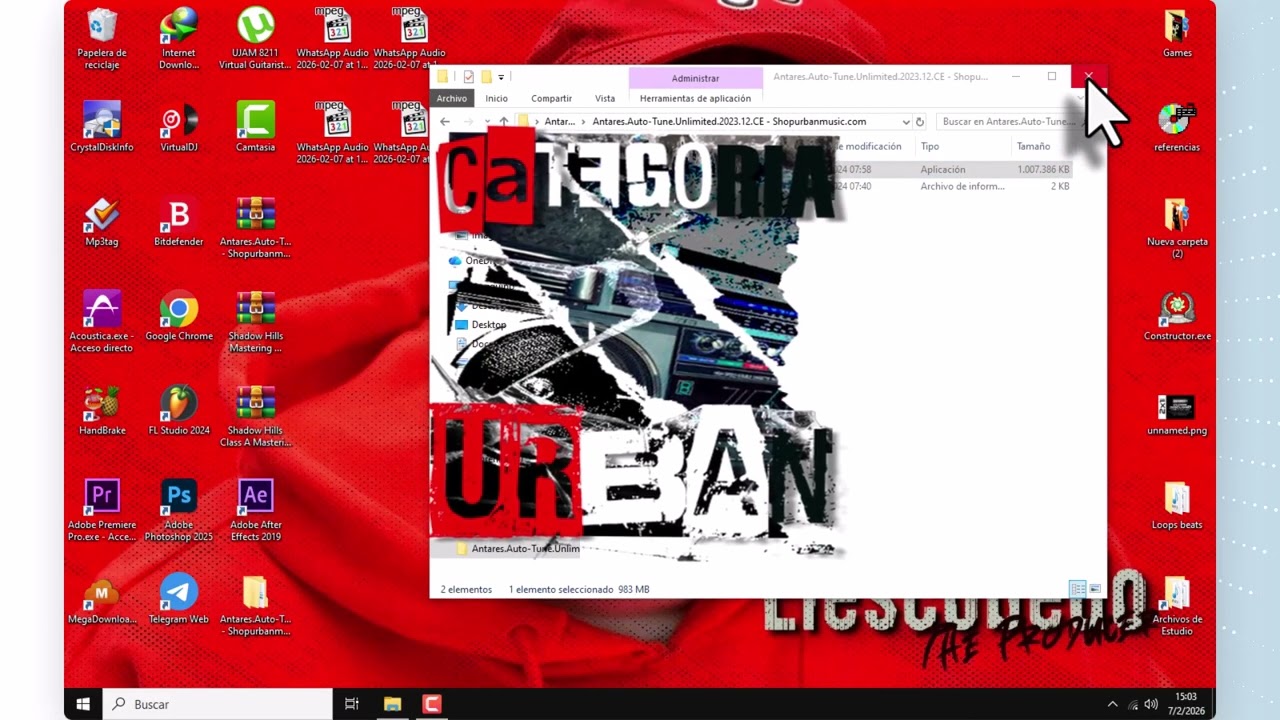Image resolution: width=1280 pixels, height=720 pixels.
Task: Click the Administrar contextual tab header
Action: click(695, 77)
